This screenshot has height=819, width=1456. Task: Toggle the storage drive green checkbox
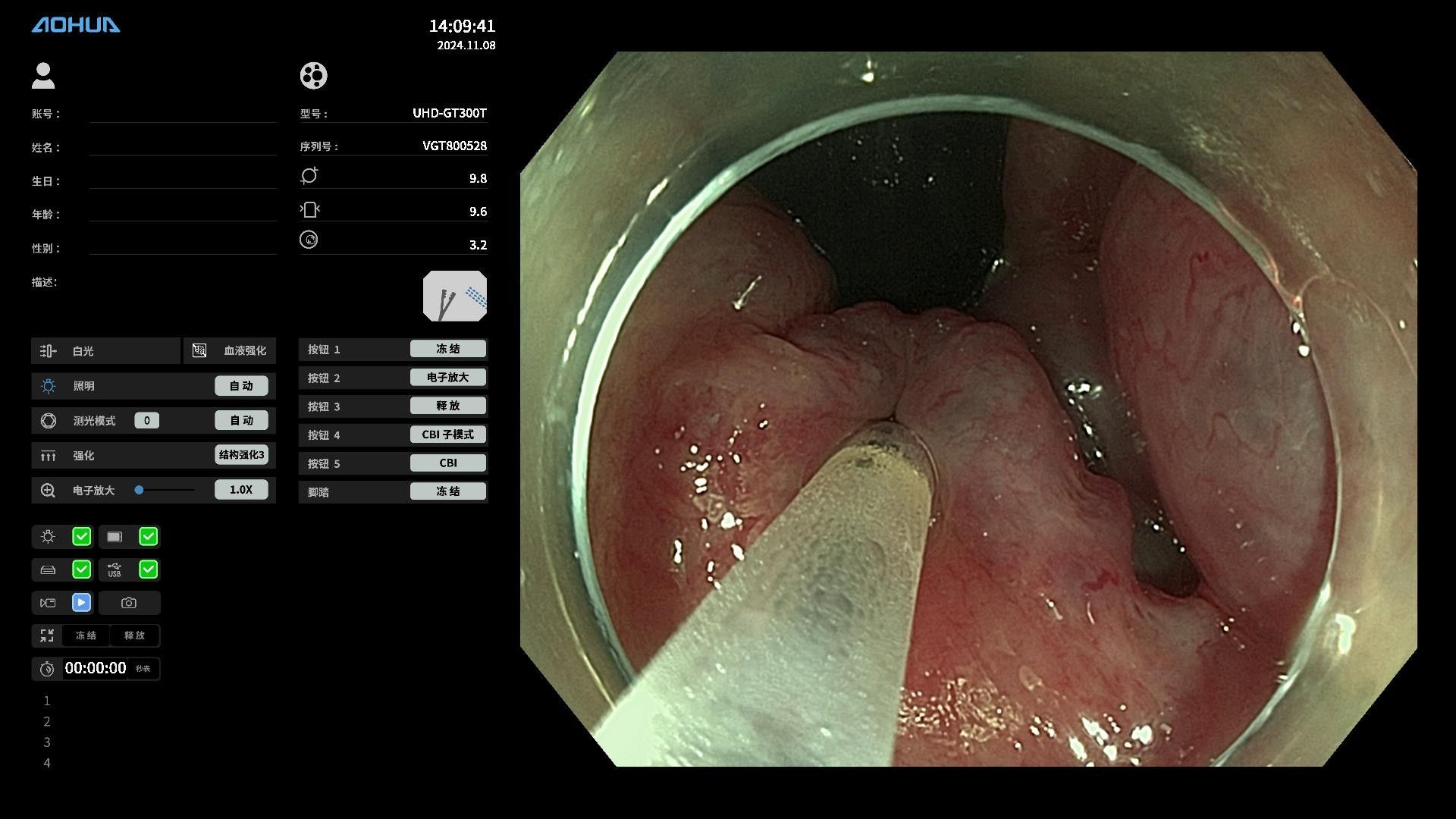pos(81,570)
